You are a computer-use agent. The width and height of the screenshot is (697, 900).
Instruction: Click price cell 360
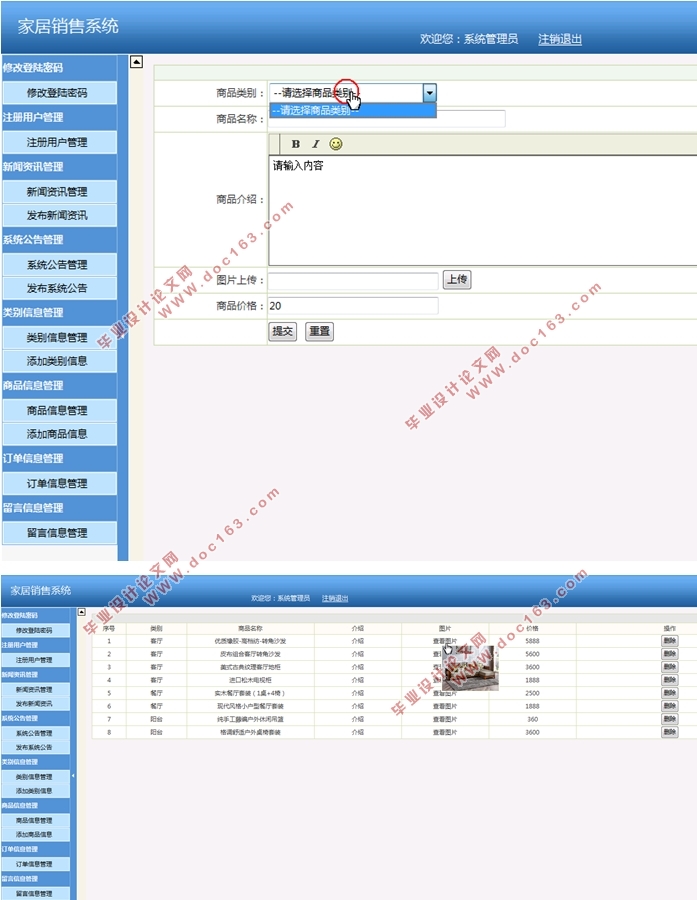[532, 719]
